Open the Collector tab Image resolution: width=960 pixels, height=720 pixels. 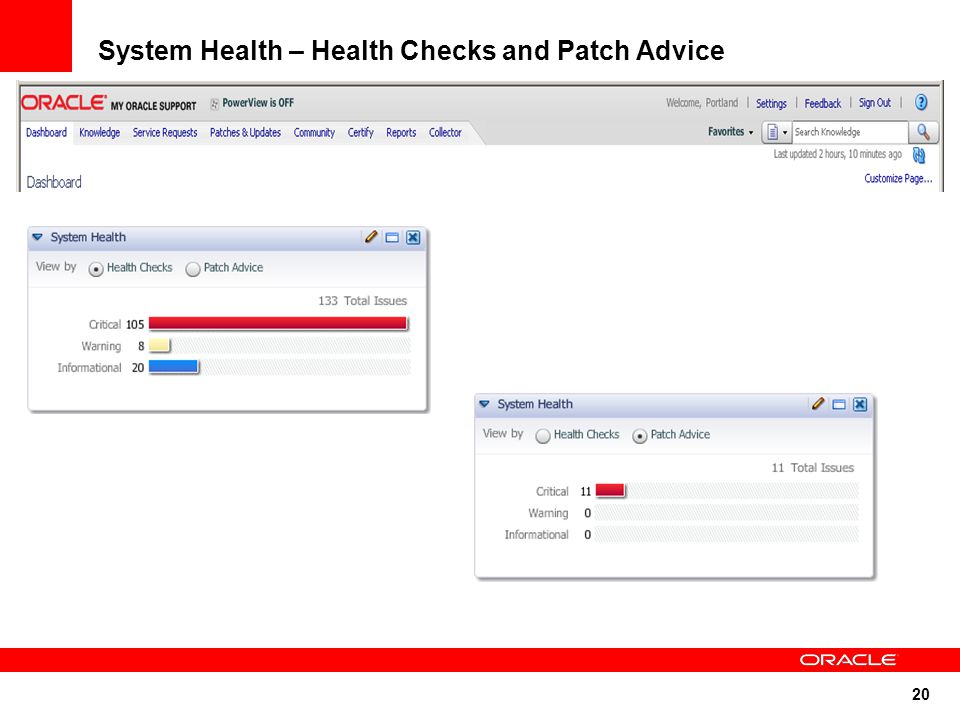(x=445, y=132)
